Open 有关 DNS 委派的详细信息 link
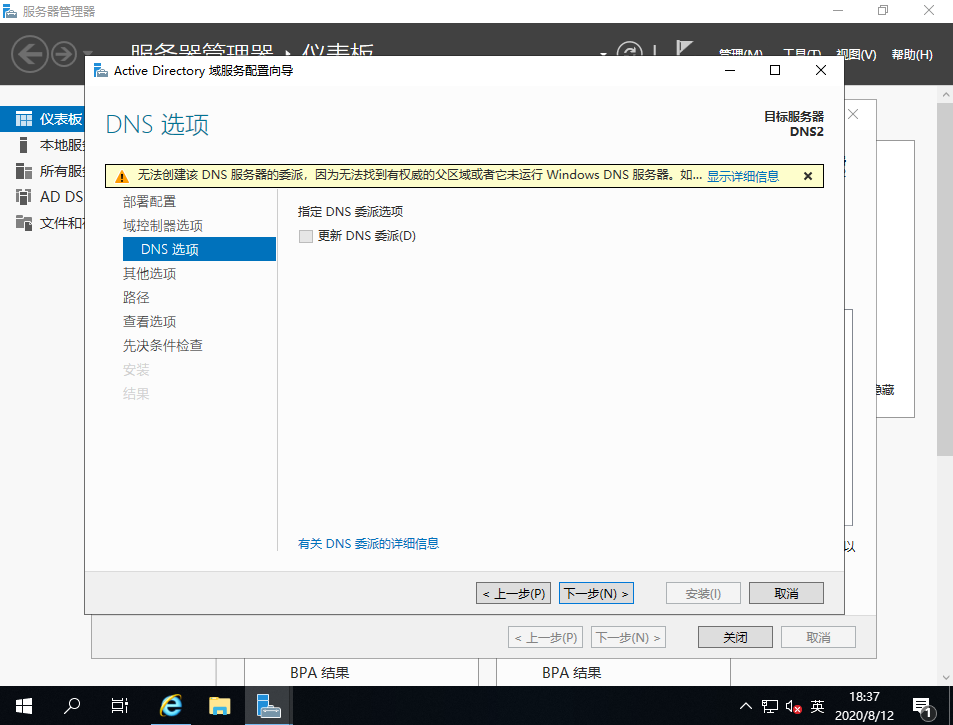Screen dimensions: 953x725 [368, 543]
